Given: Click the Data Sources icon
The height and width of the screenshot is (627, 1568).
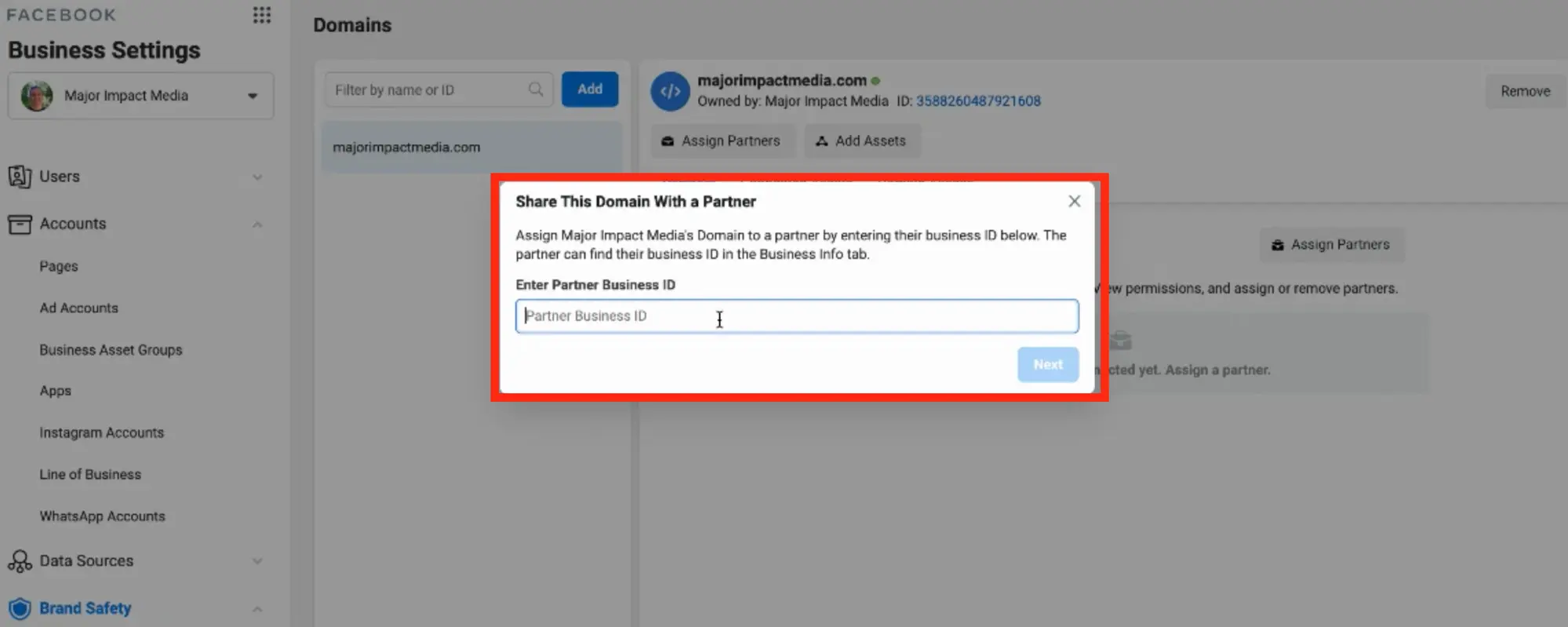Looking at the screenshot, I should click(x=20, y=561).
